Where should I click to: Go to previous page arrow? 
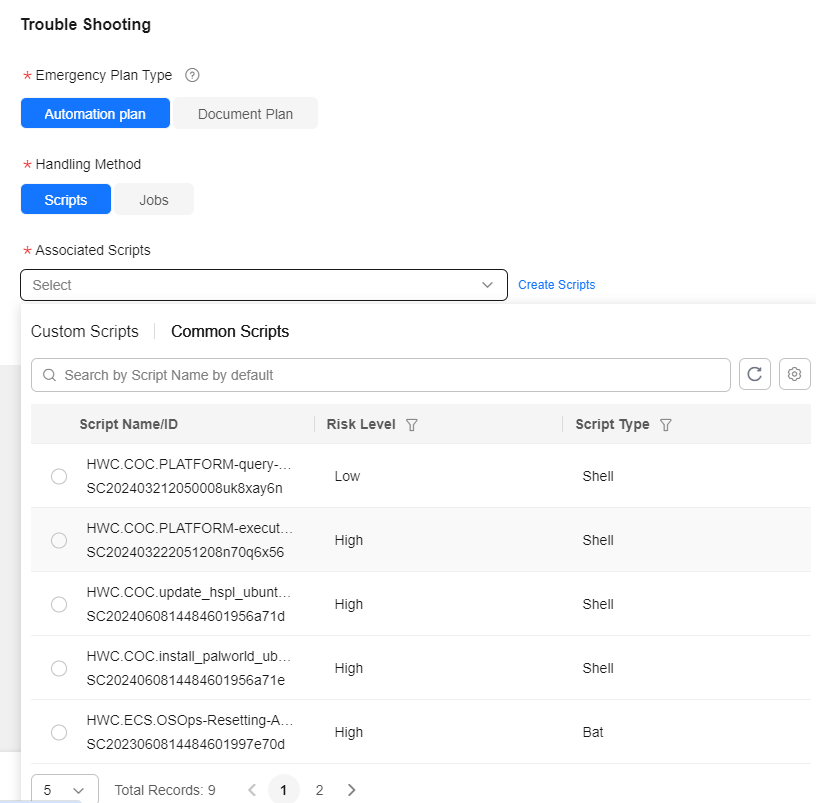(x=252, y=790)
